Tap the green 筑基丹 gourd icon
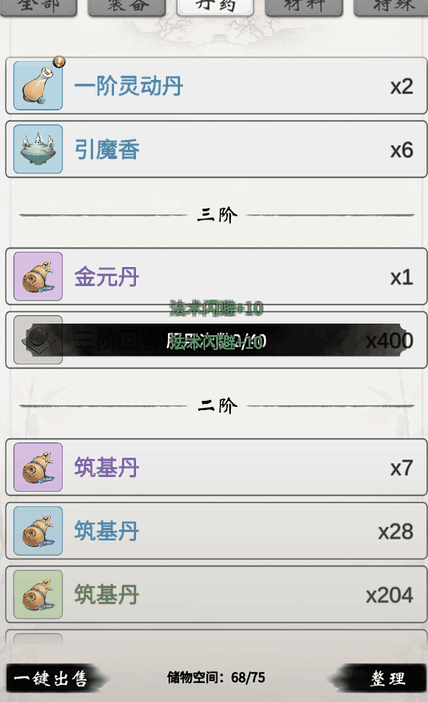The height and width of the screenshot is (702, 428). (x=38, y=594)
